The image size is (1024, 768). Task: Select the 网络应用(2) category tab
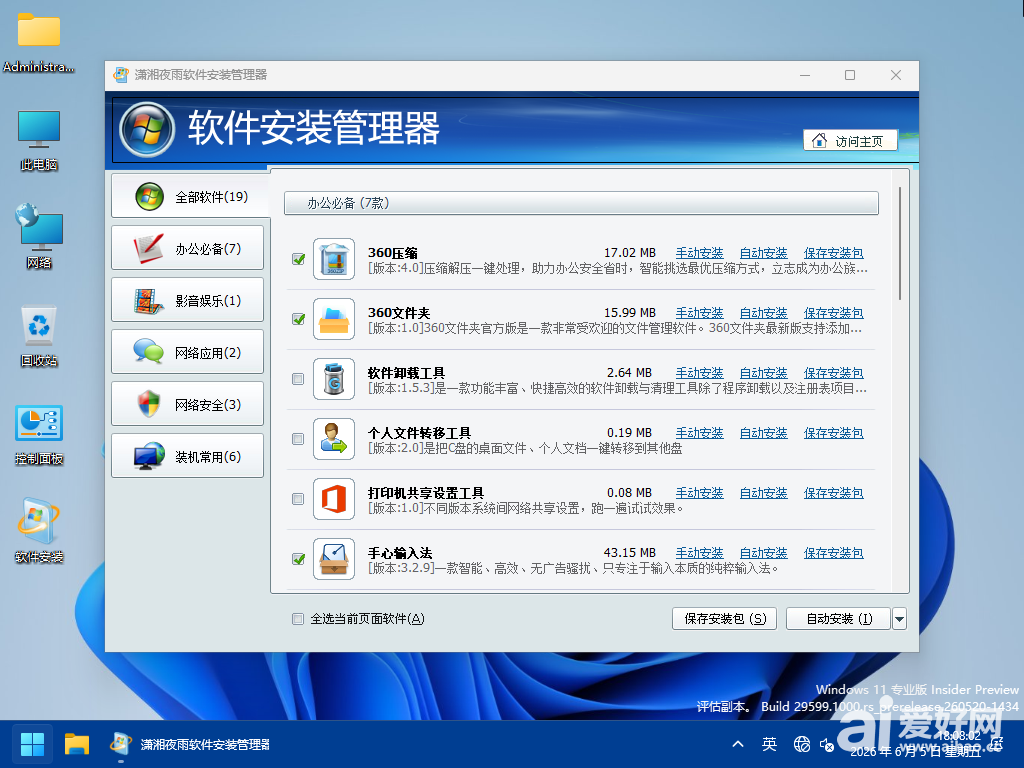tap(187, 353)
